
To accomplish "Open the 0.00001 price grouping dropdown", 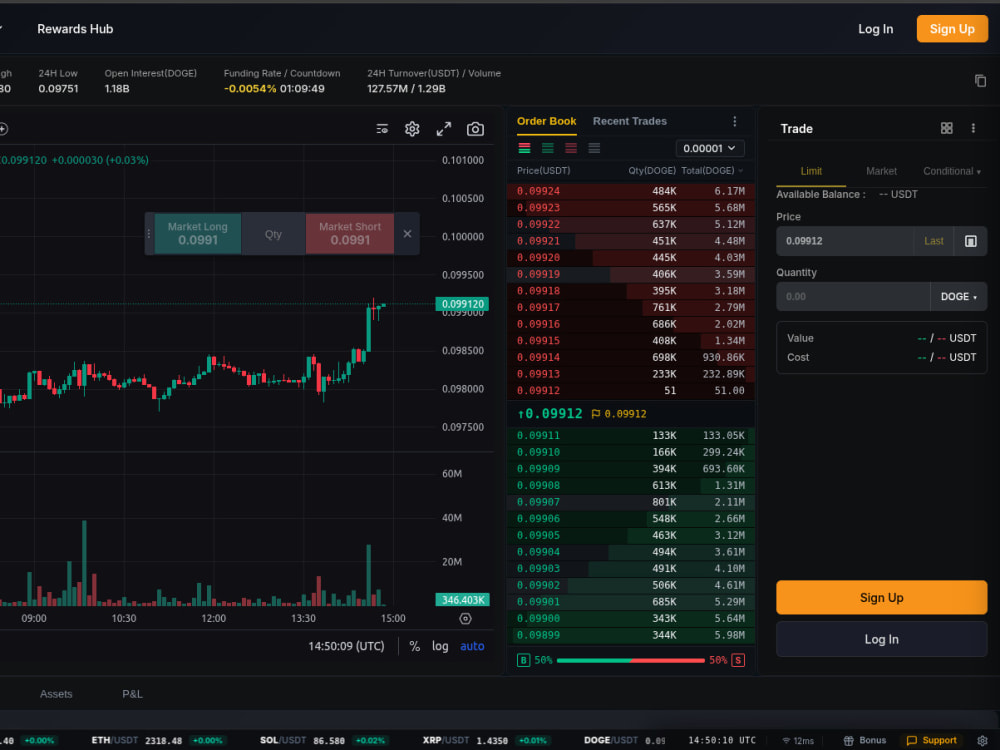I will click(x=710, y=148).
